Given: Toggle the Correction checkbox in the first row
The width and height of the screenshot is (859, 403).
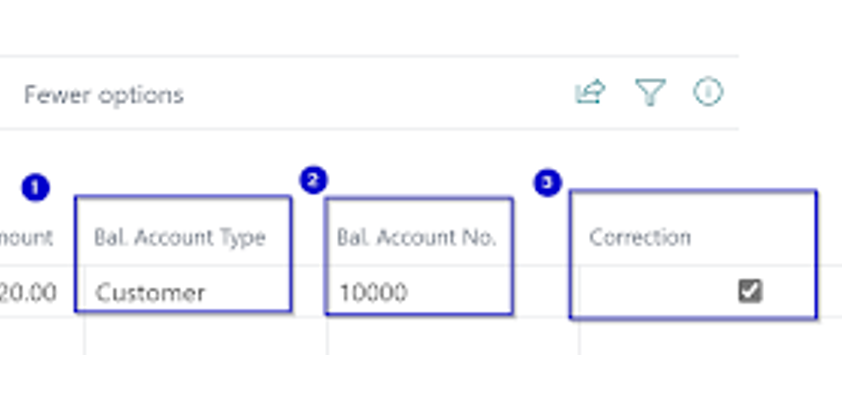Looking at the screenshot, I should click(749, 291).
